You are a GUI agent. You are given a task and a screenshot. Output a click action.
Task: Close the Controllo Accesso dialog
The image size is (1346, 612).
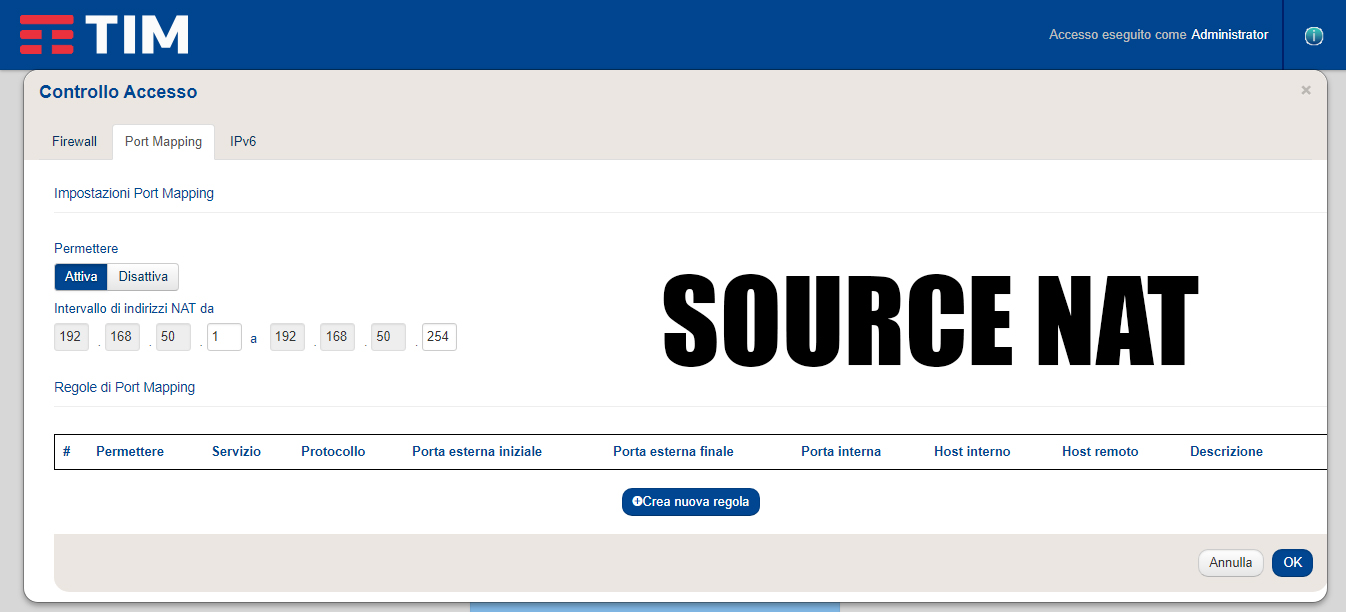(1305, 90)
